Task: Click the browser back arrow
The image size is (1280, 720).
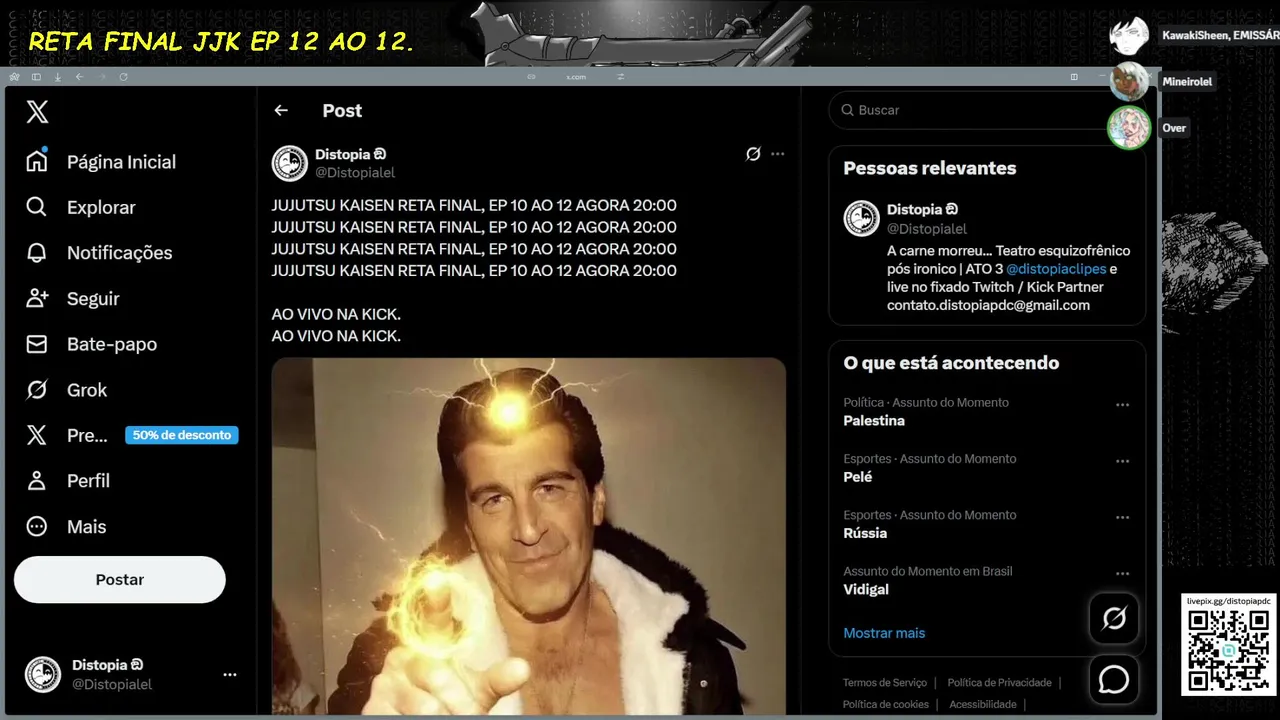Action: (79, 77)
